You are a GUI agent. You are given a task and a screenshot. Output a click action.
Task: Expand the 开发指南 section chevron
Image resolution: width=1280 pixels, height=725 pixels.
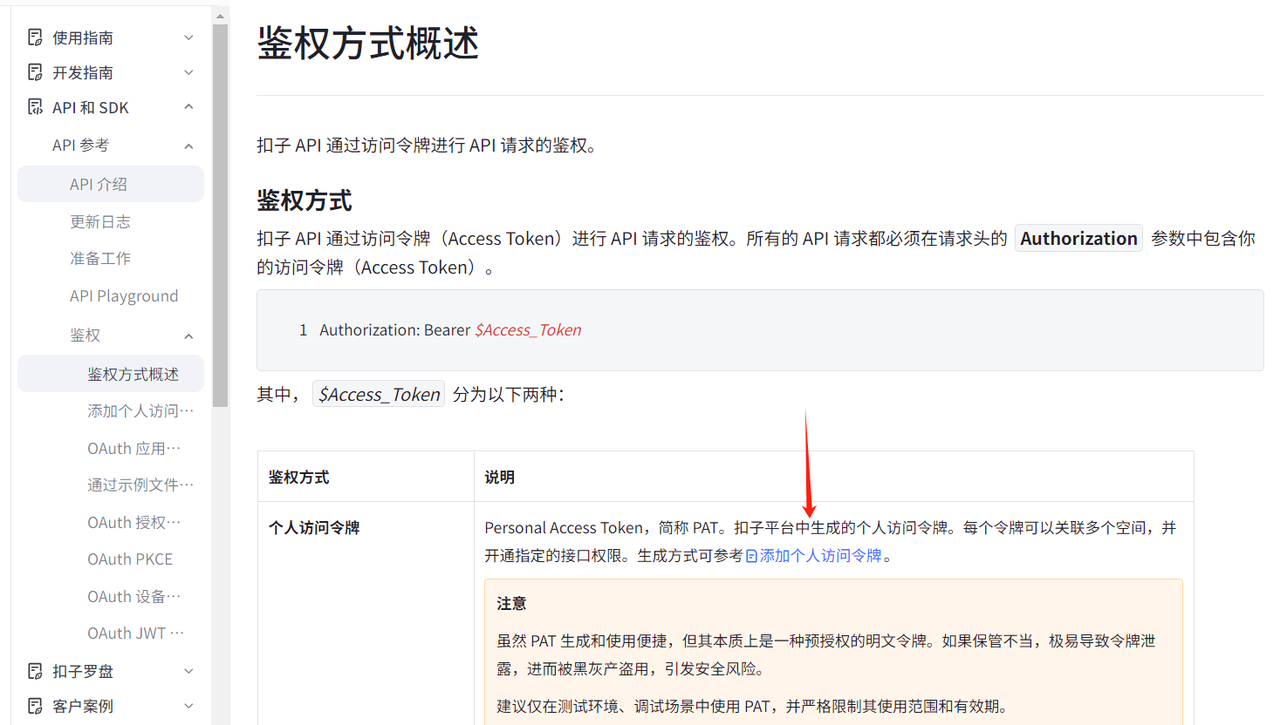189,73
